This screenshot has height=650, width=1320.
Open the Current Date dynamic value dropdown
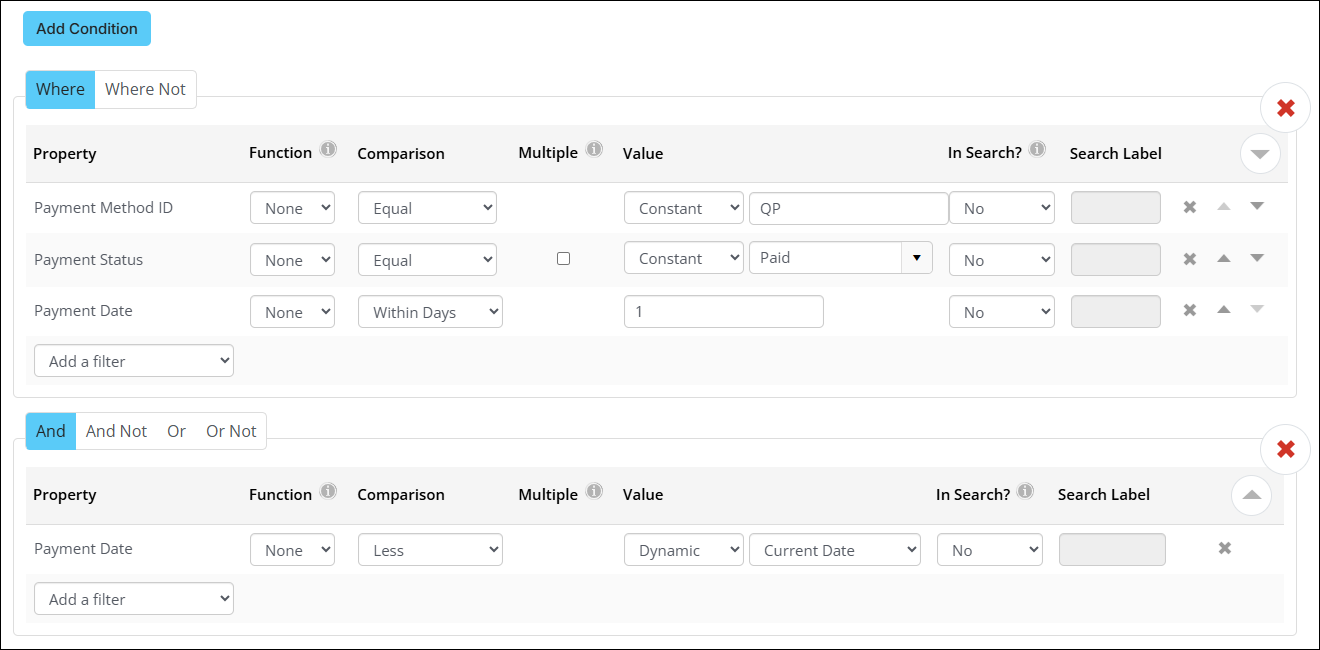pyautogui.click(x=834, y=550)
